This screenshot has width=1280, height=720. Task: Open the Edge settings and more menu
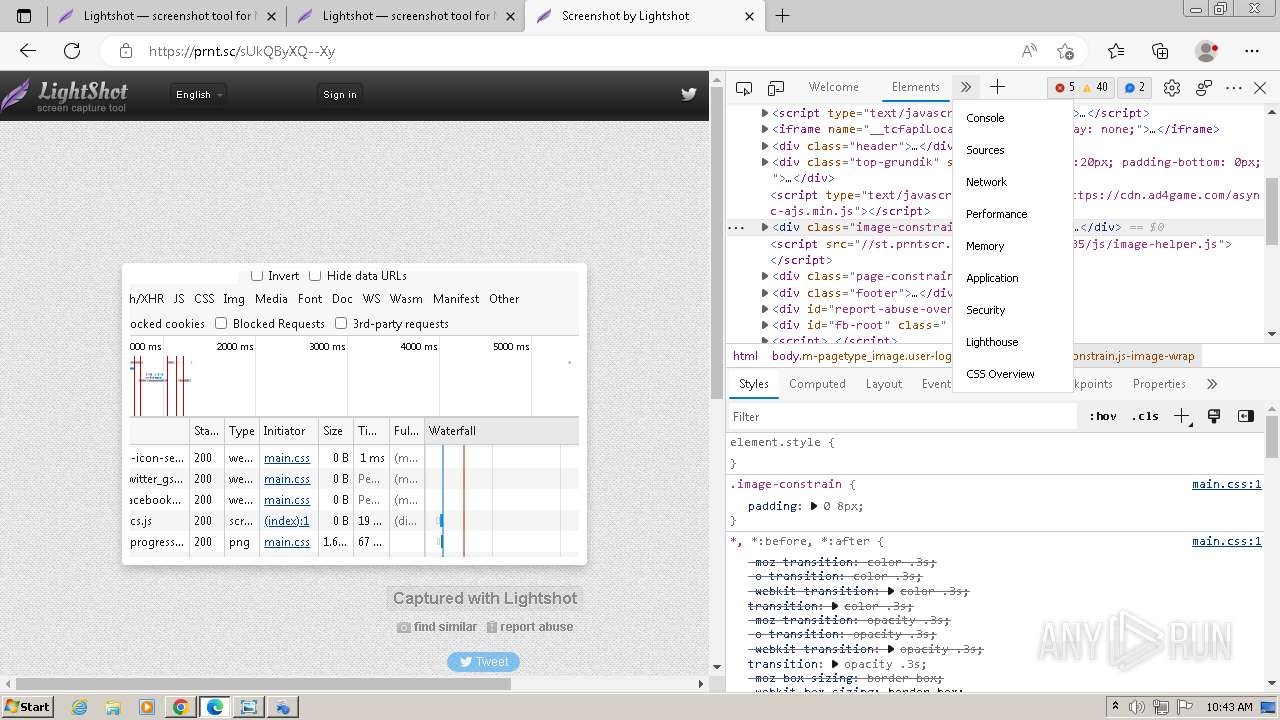(1252, 51)
